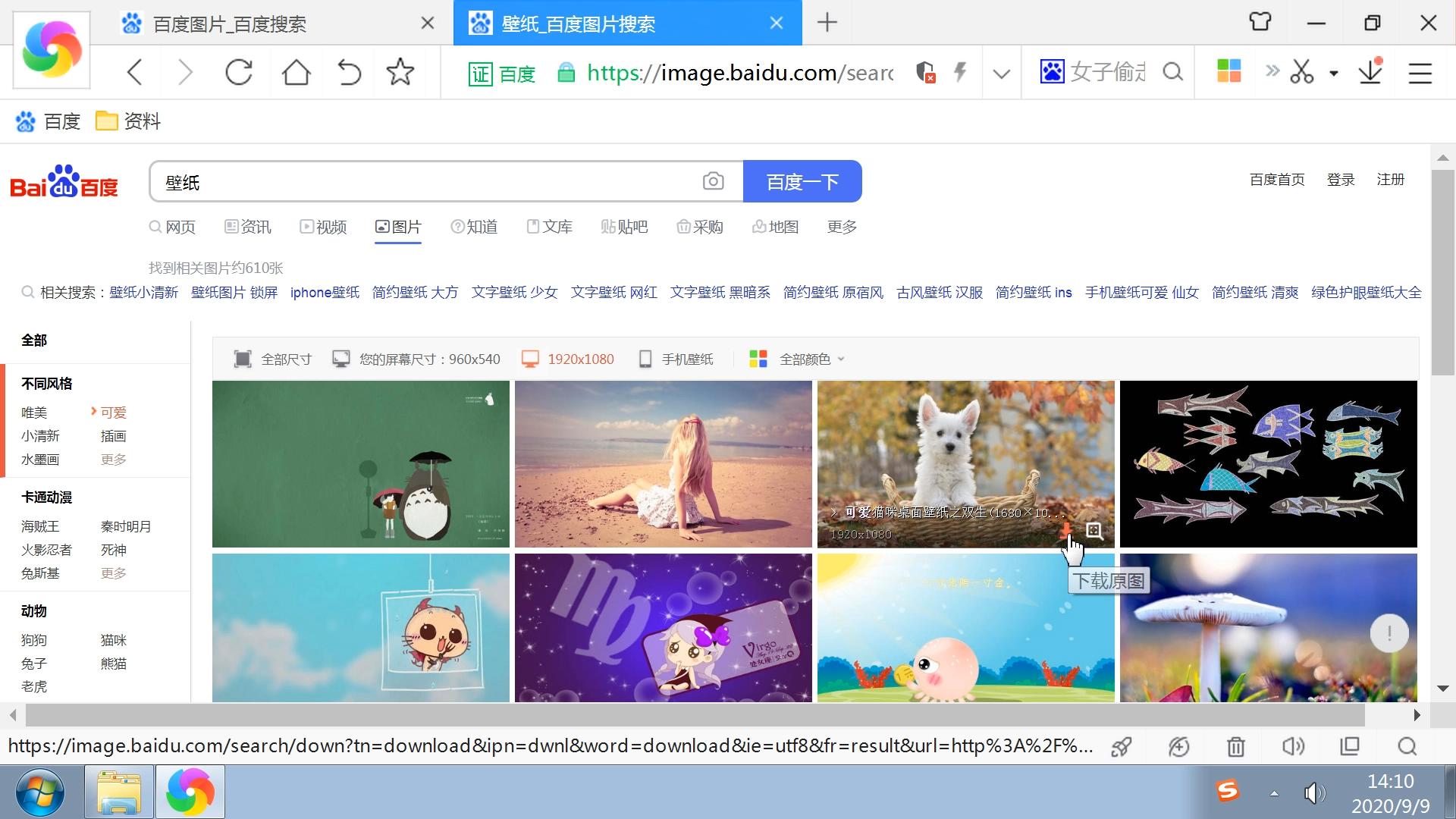Click the home button icon
1456x819 pixels.
point(296,72)
